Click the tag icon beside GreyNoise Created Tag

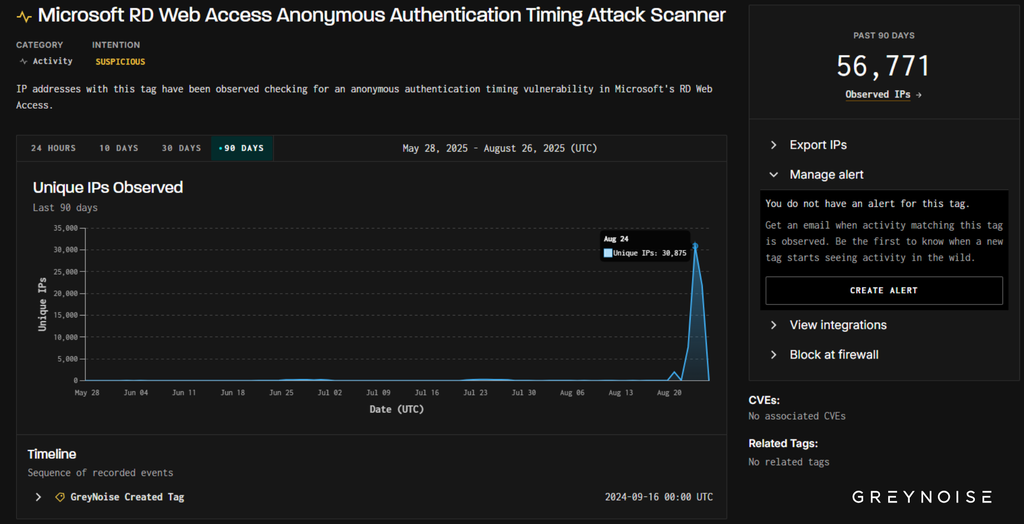pos(60,497)
